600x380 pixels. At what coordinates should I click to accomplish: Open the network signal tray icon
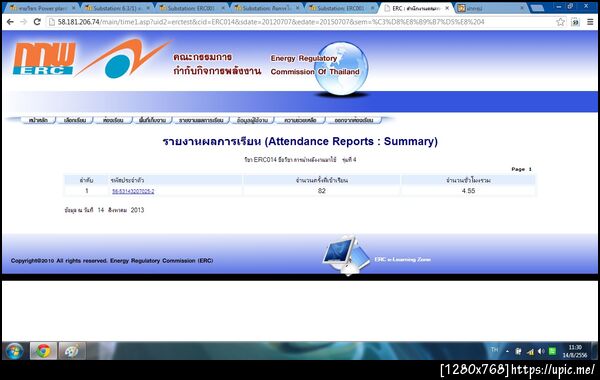(x=530, y=351)
